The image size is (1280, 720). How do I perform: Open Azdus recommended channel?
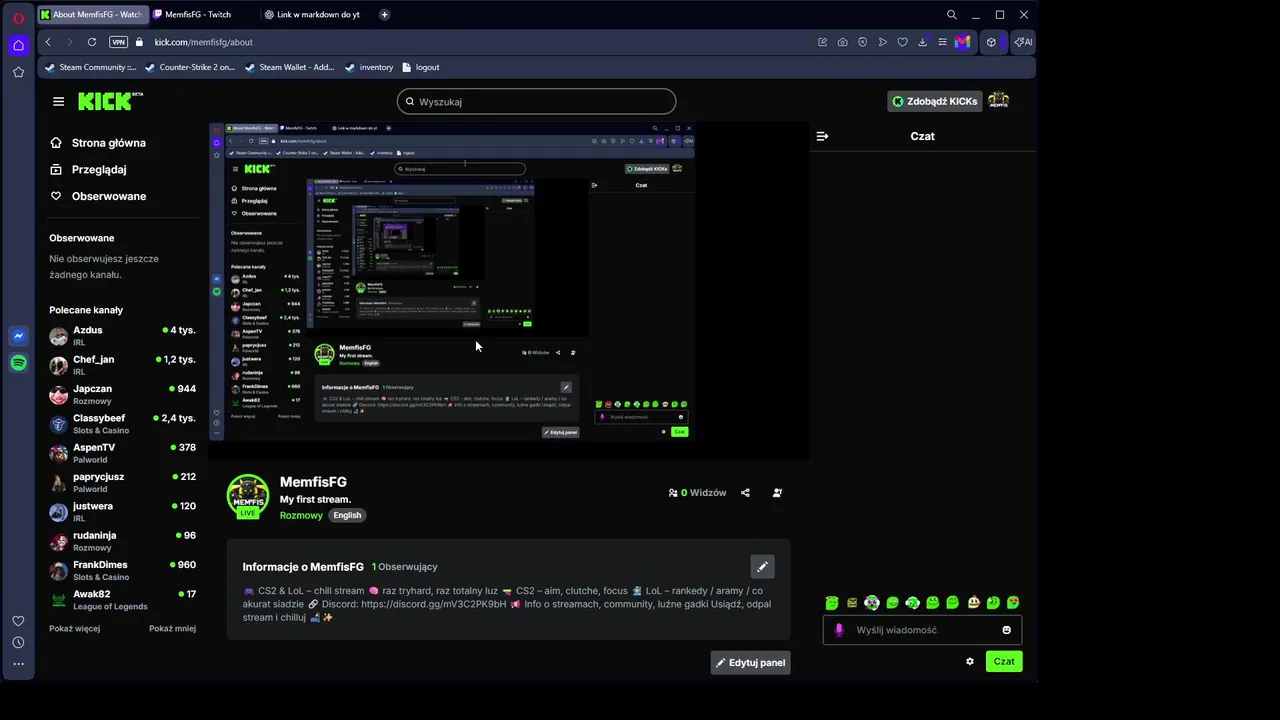click(122, 336)
